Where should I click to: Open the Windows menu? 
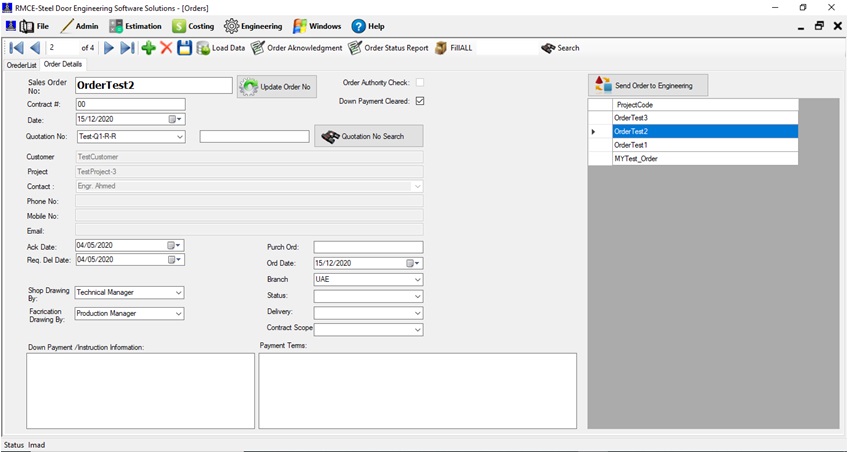coord(317,26)
